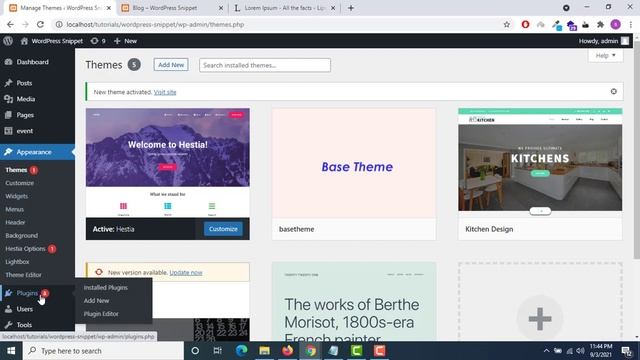Close the Lorem Ipsum browser tab

pyautogui.click(x=333, y=8)
